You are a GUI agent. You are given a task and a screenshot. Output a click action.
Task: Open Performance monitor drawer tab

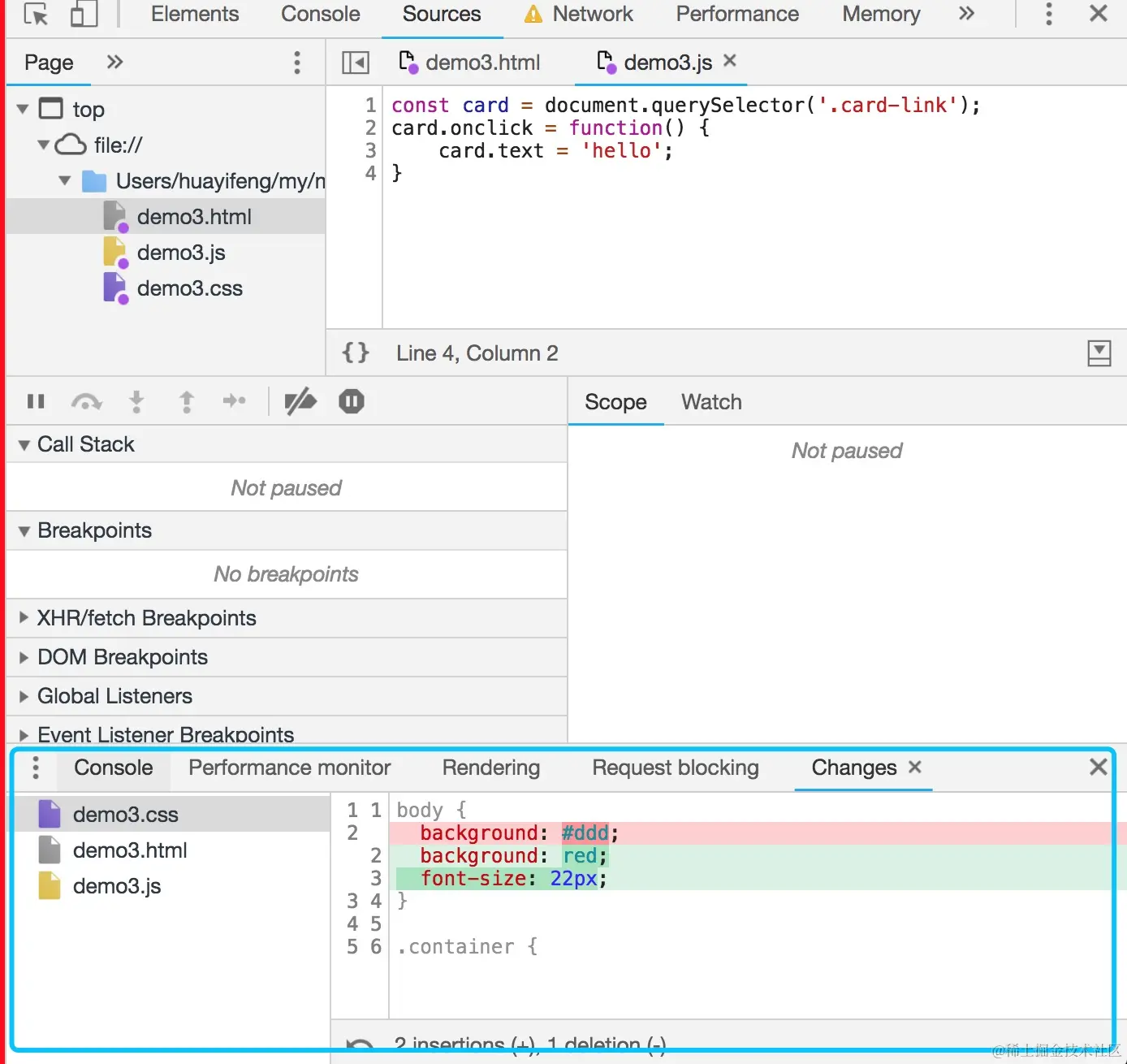click(x=290, y=768)
